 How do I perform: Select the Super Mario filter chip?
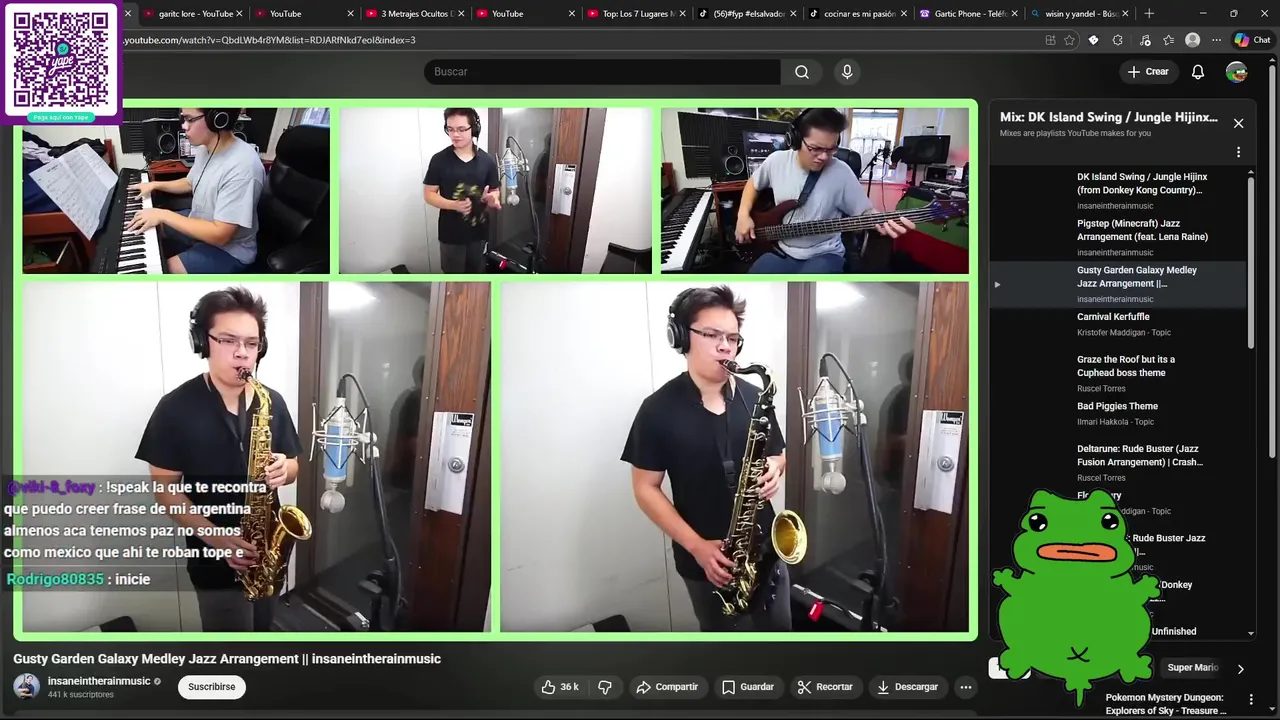(x=1192, y=668)
